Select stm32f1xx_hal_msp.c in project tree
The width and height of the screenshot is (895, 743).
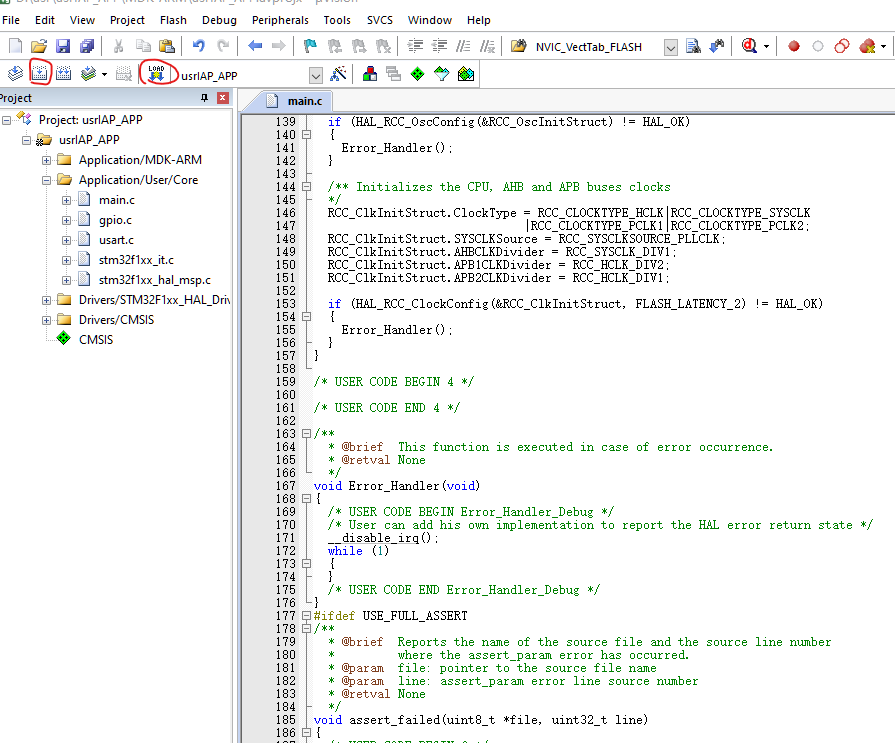(155, 280)
